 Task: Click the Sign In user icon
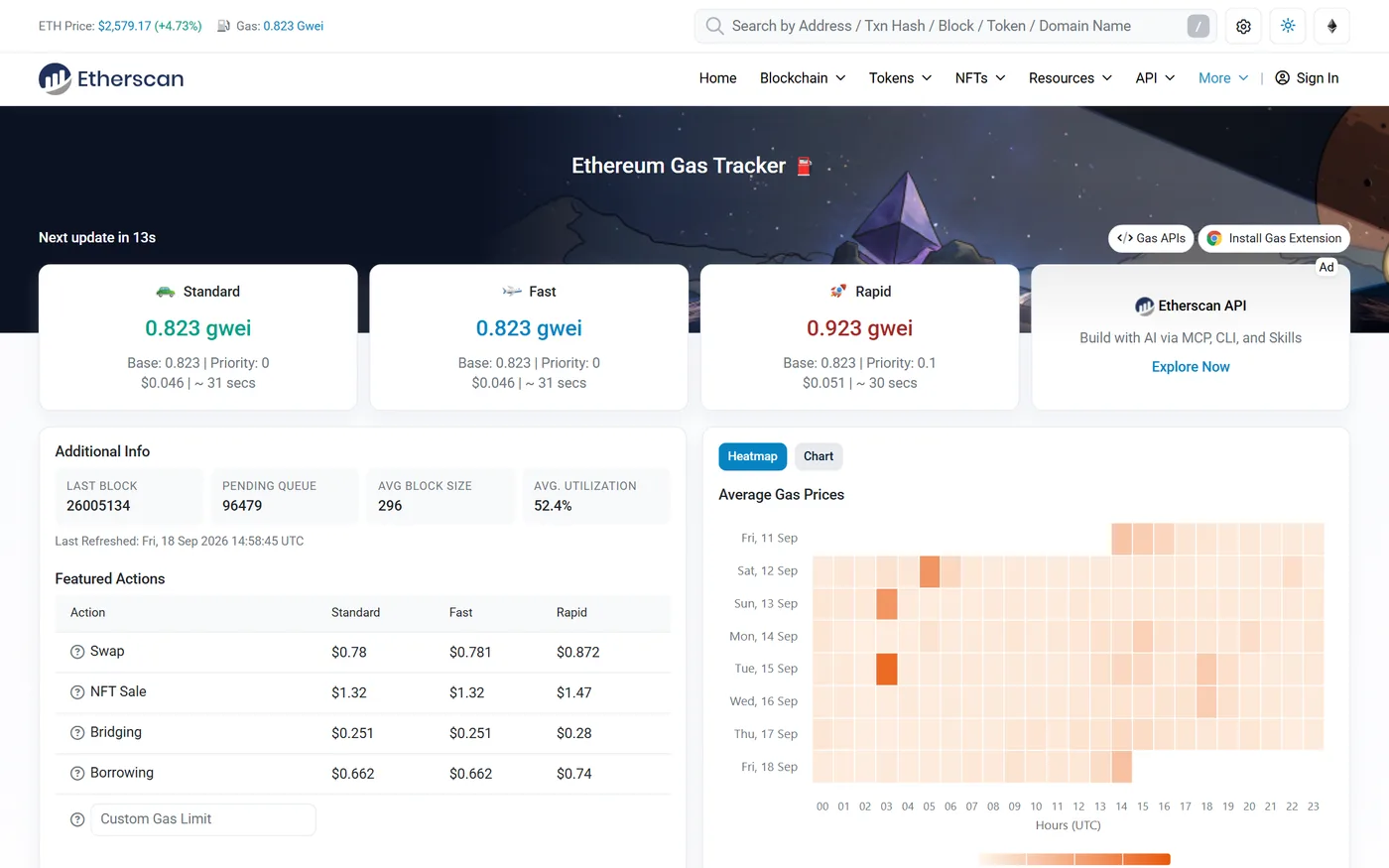click(1282, 78)
